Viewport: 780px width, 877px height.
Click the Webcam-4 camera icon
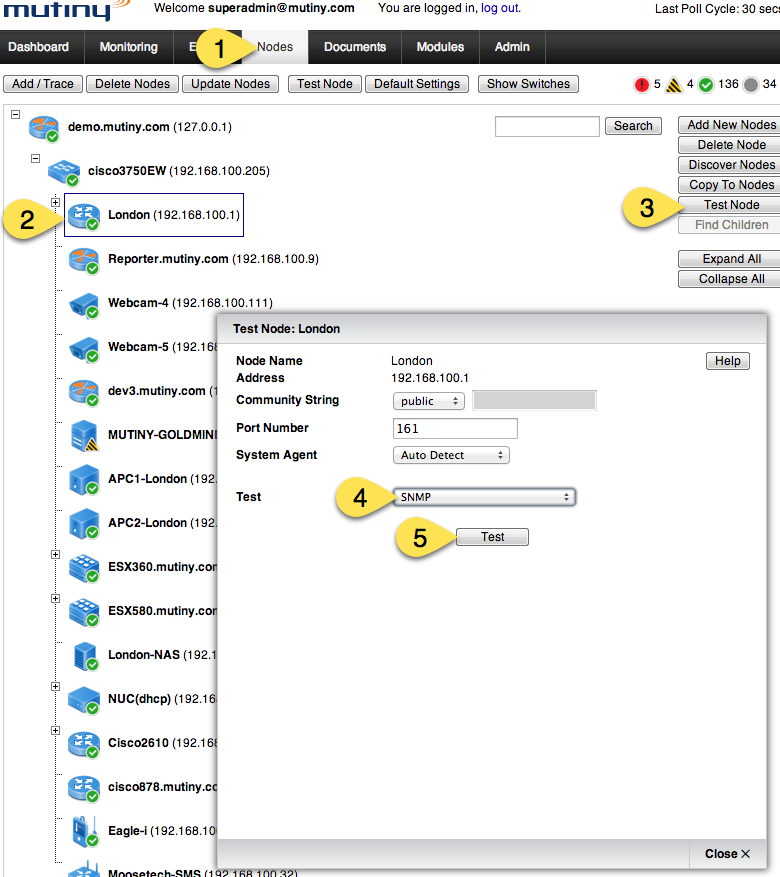pos(84,303)
